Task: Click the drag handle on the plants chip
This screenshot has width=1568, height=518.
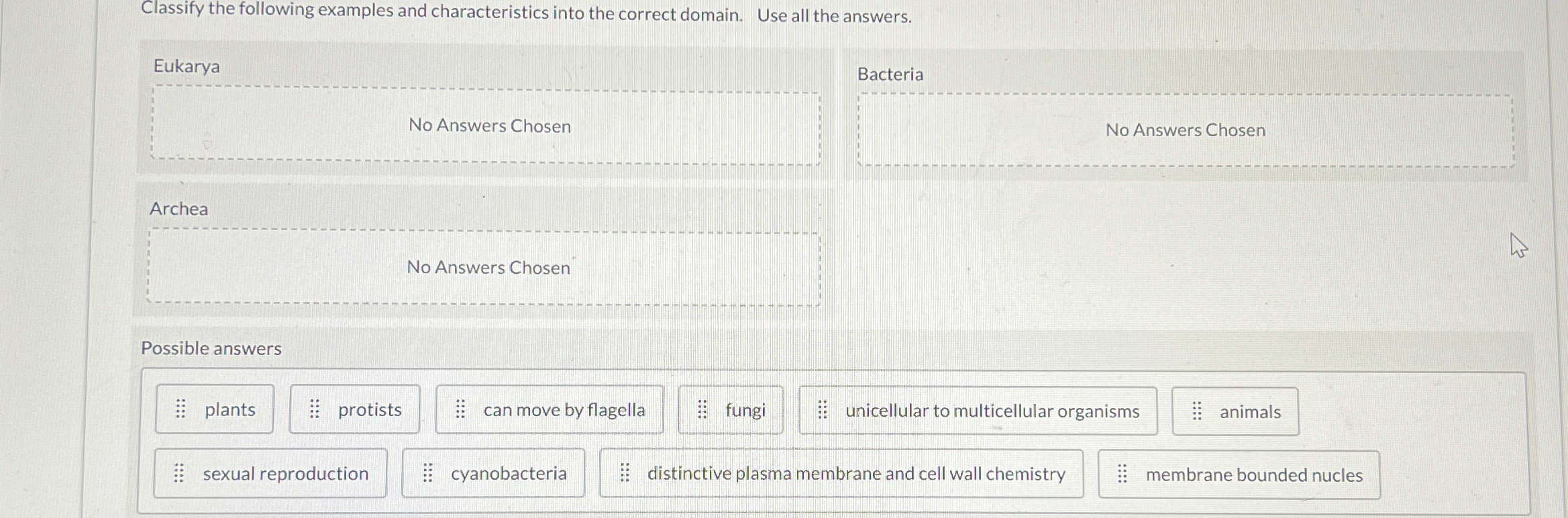Action: coord(181,410)
